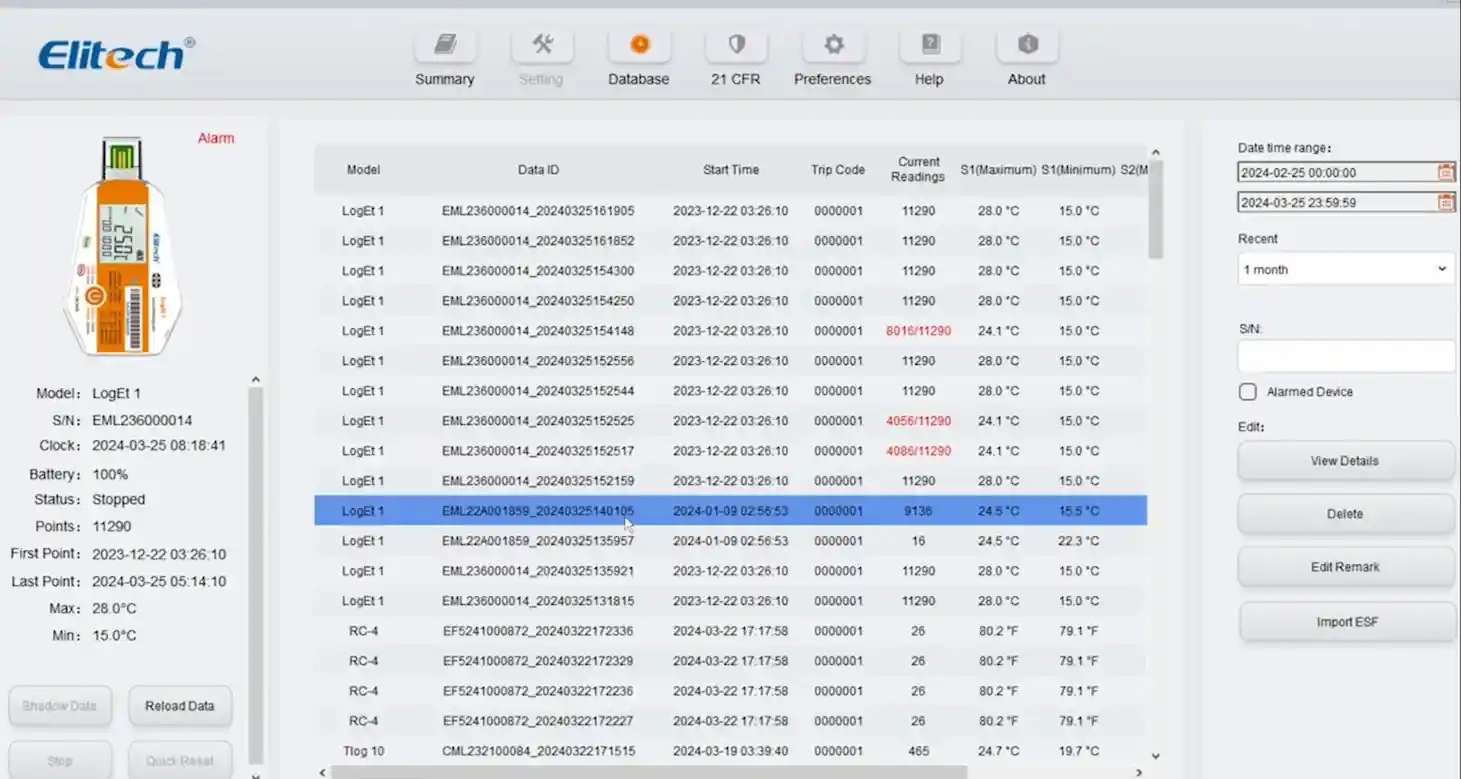Click red reading 8016/11290

tap(918, 331)
